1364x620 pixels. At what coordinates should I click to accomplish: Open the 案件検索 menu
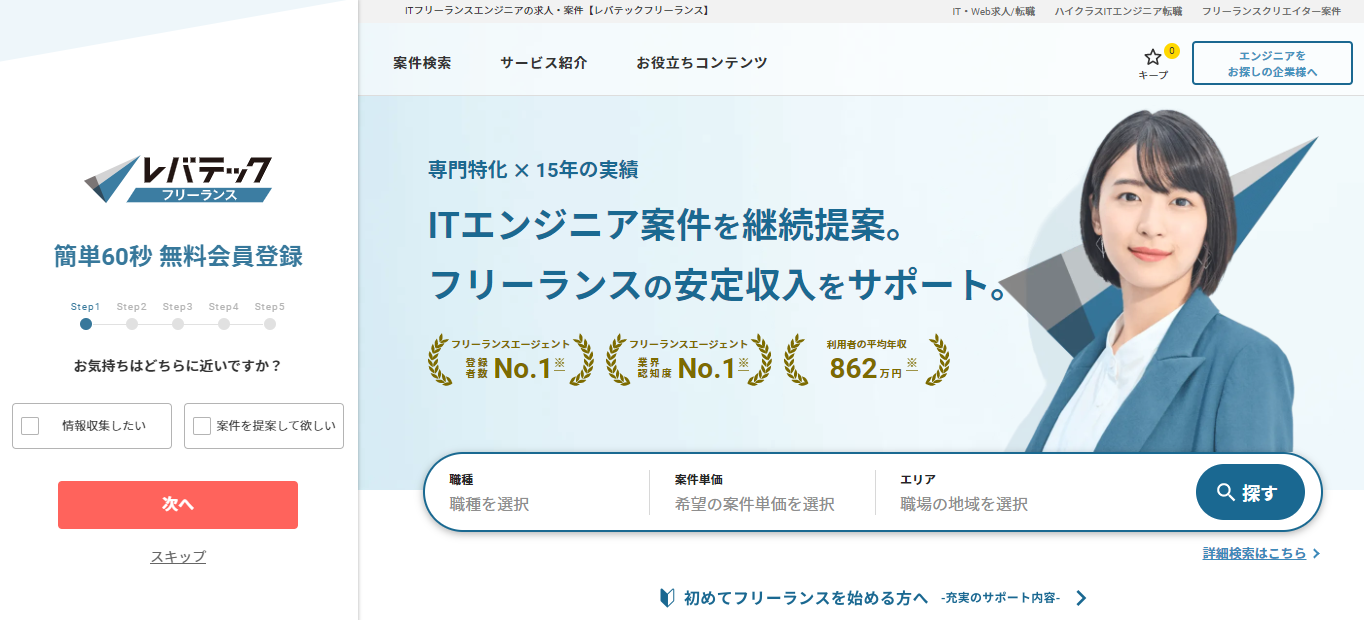(422, 62)
